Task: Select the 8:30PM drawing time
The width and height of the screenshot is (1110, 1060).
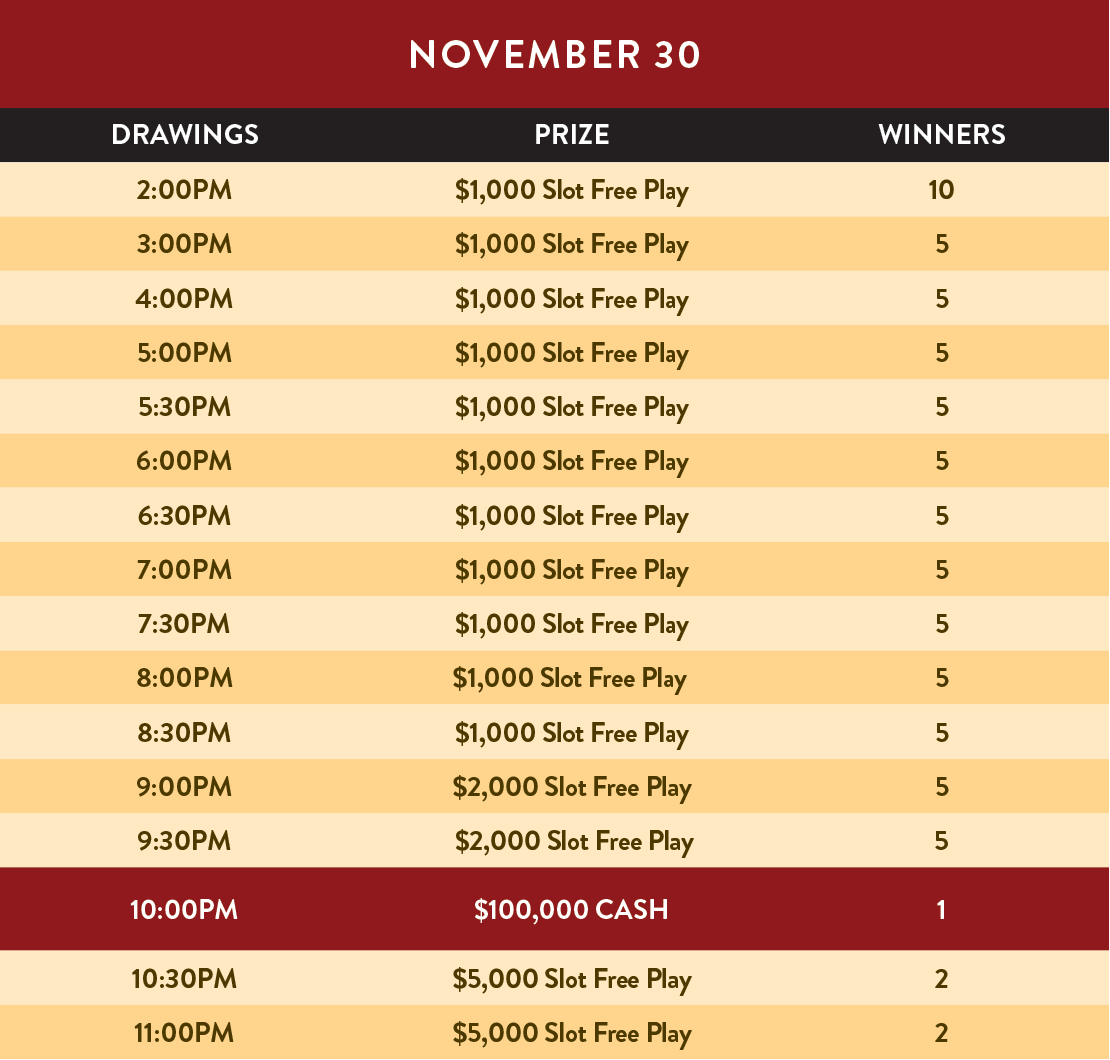Action: (184, 733)
